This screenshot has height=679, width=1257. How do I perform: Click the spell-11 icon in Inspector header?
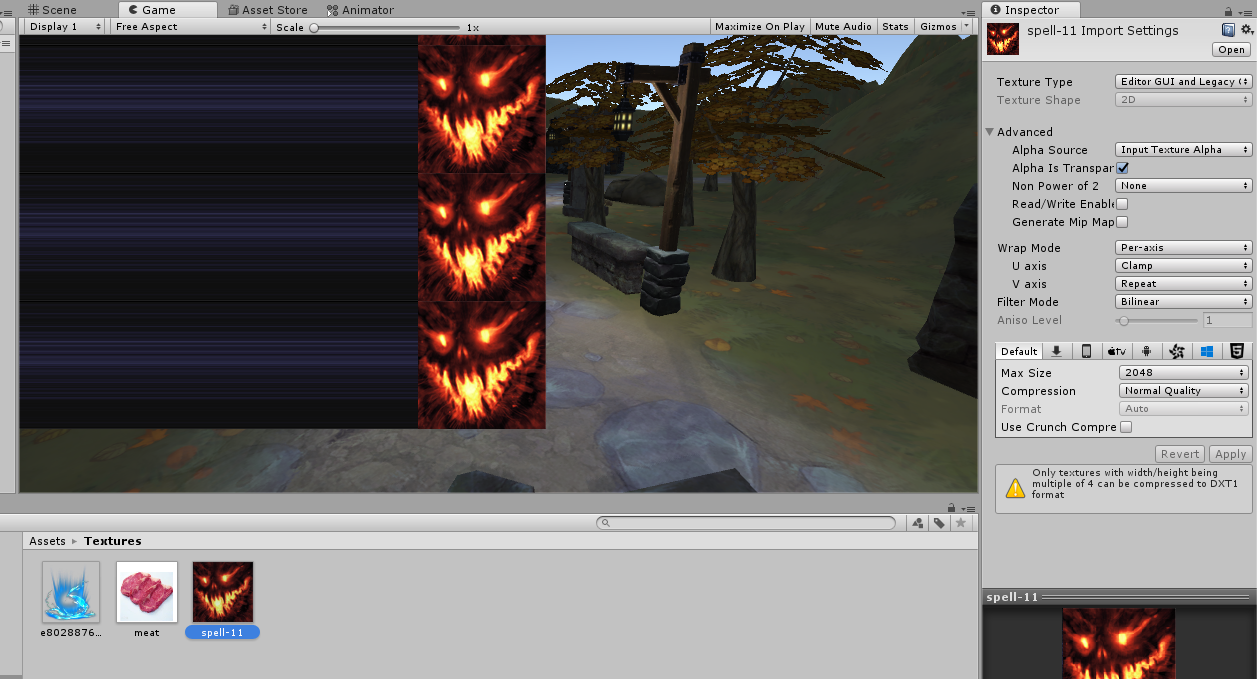[1003, 39]
